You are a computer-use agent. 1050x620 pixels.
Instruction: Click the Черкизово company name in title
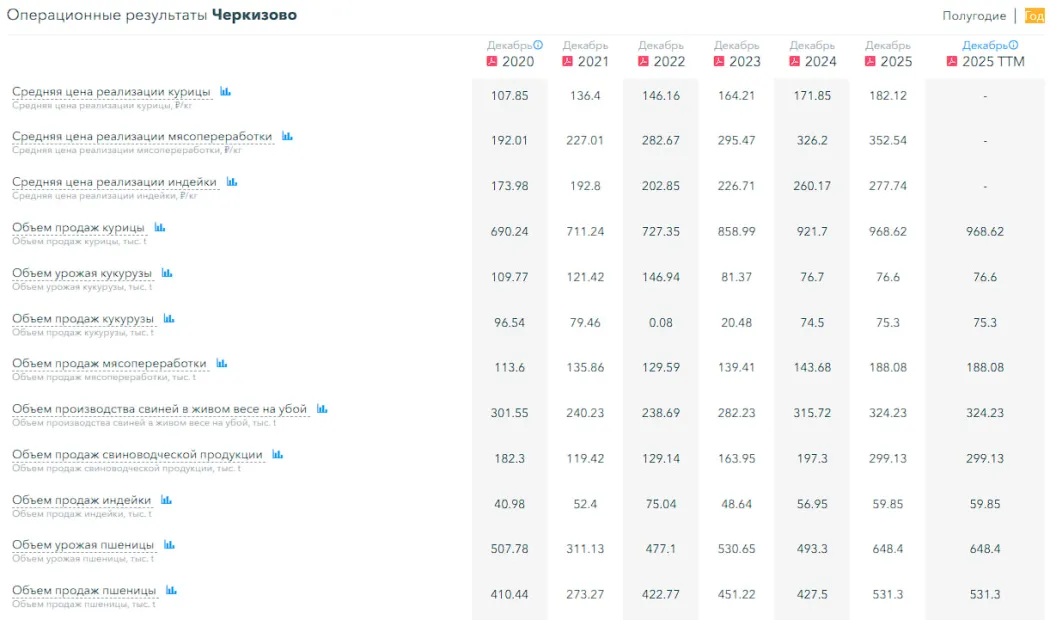pyautogui.click(x=254, y=15)
